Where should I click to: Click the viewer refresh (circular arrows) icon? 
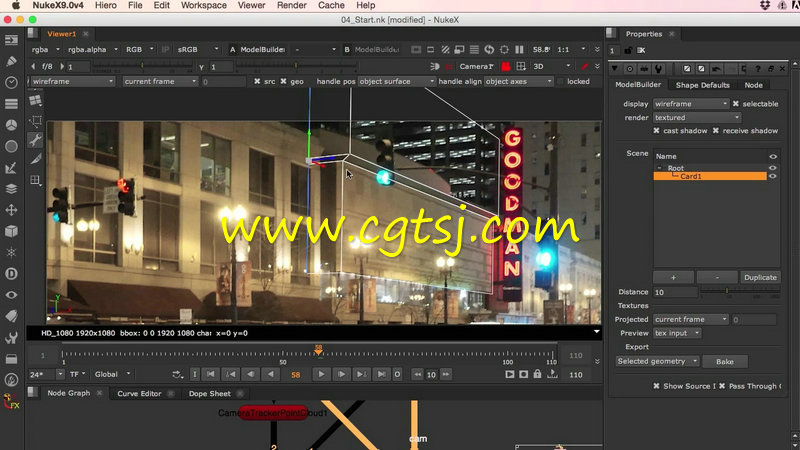click(489, 49)
